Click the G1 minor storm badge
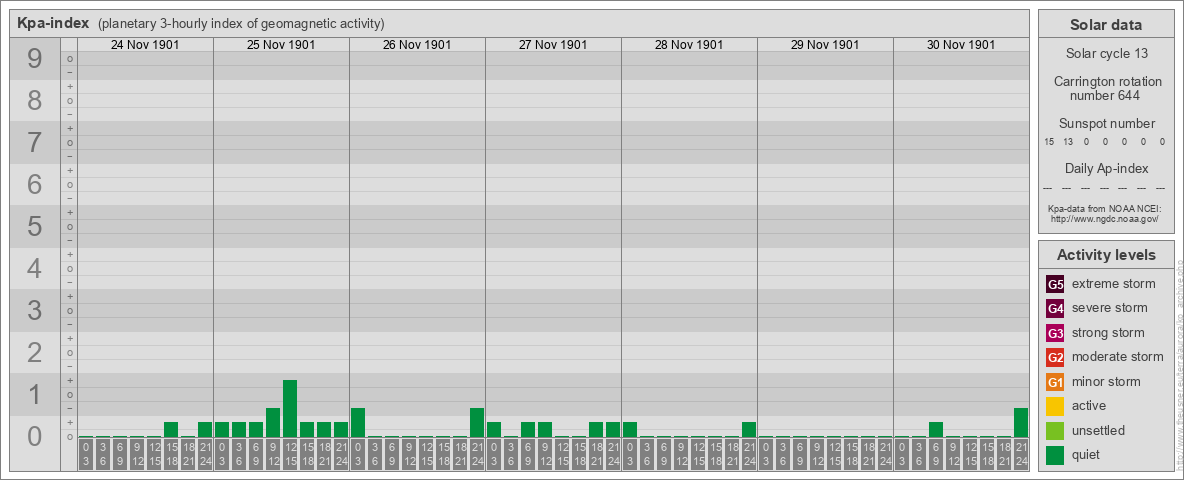 (x=1055, y=382)
